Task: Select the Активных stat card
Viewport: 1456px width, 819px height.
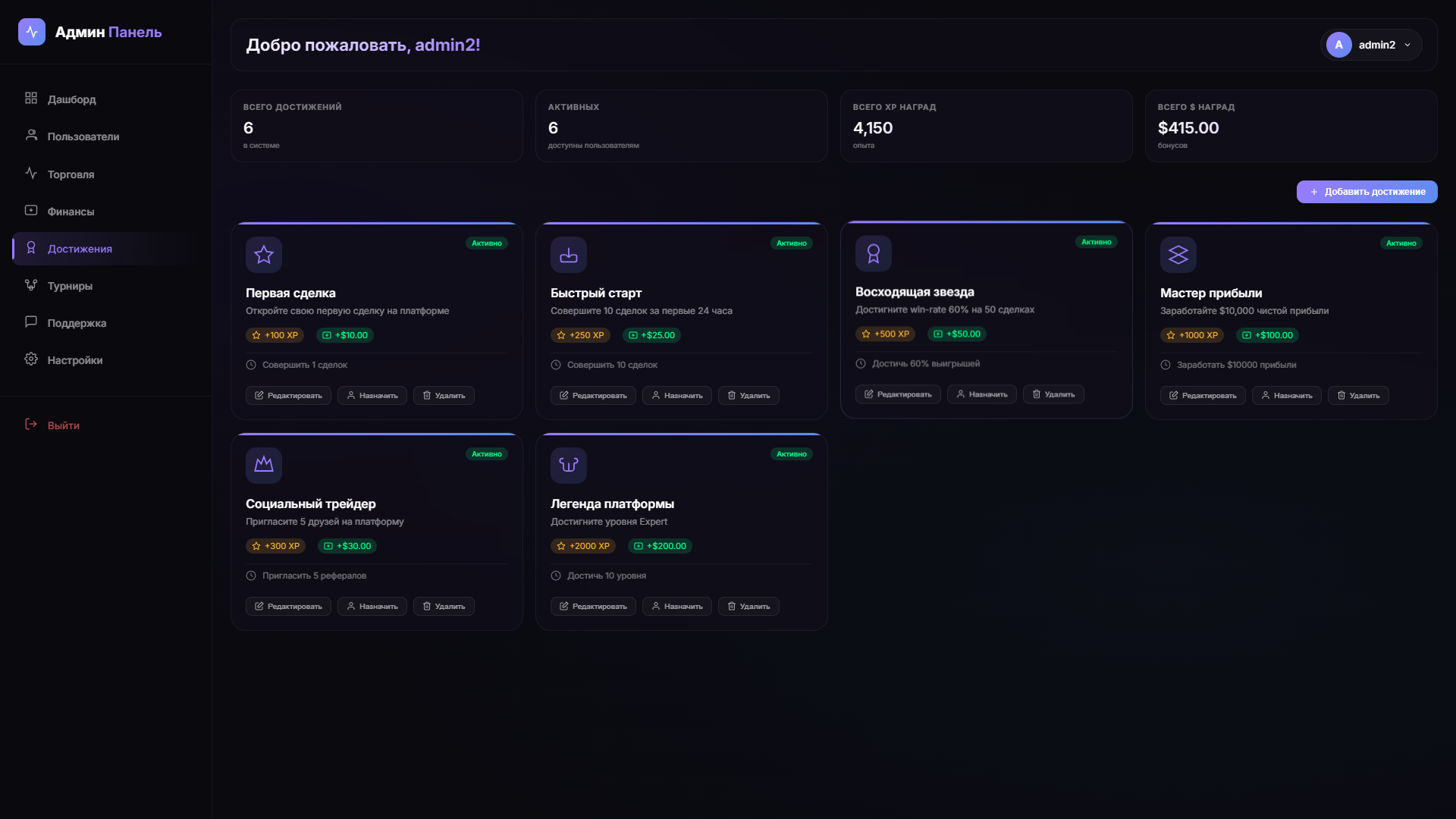Action: pyautogui.click(x=682, y=126)
